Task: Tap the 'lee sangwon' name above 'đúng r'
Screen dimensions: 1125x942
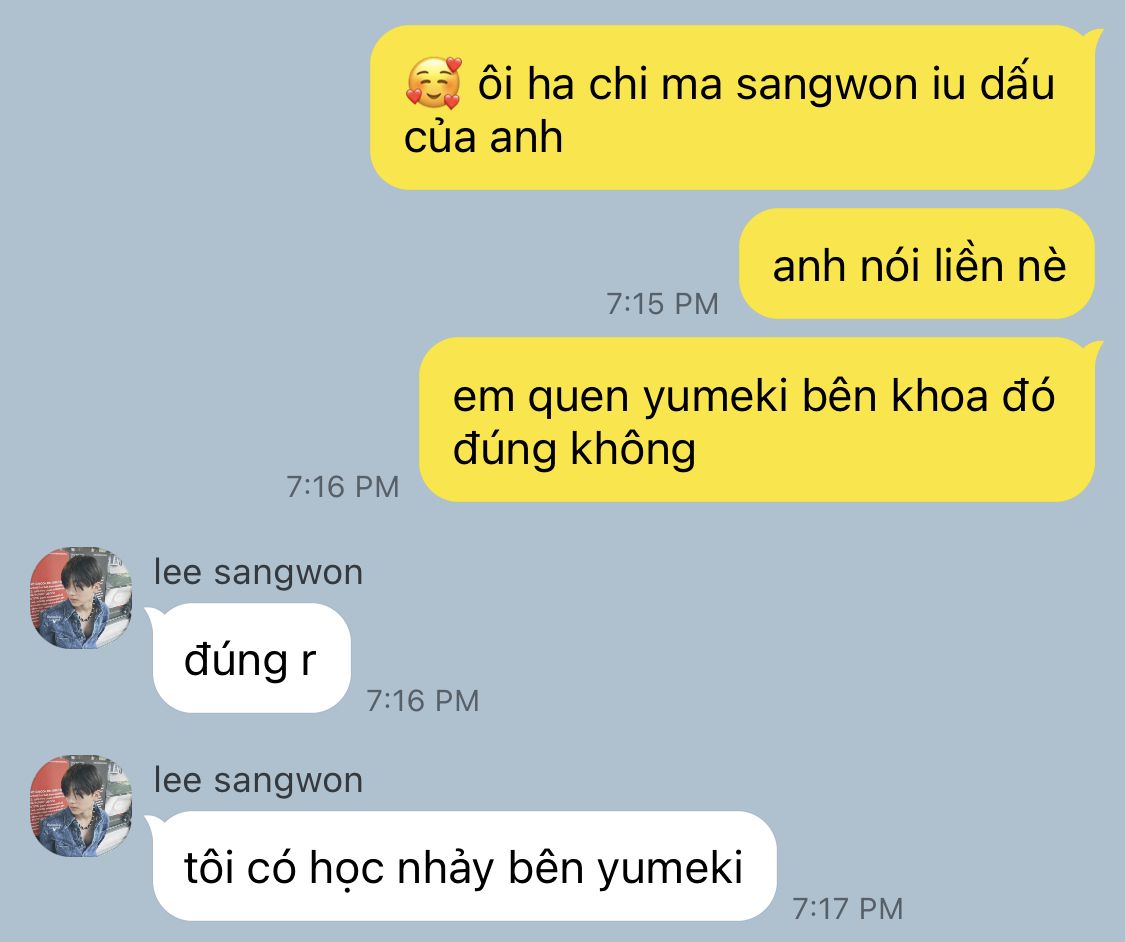Action: 258,573
